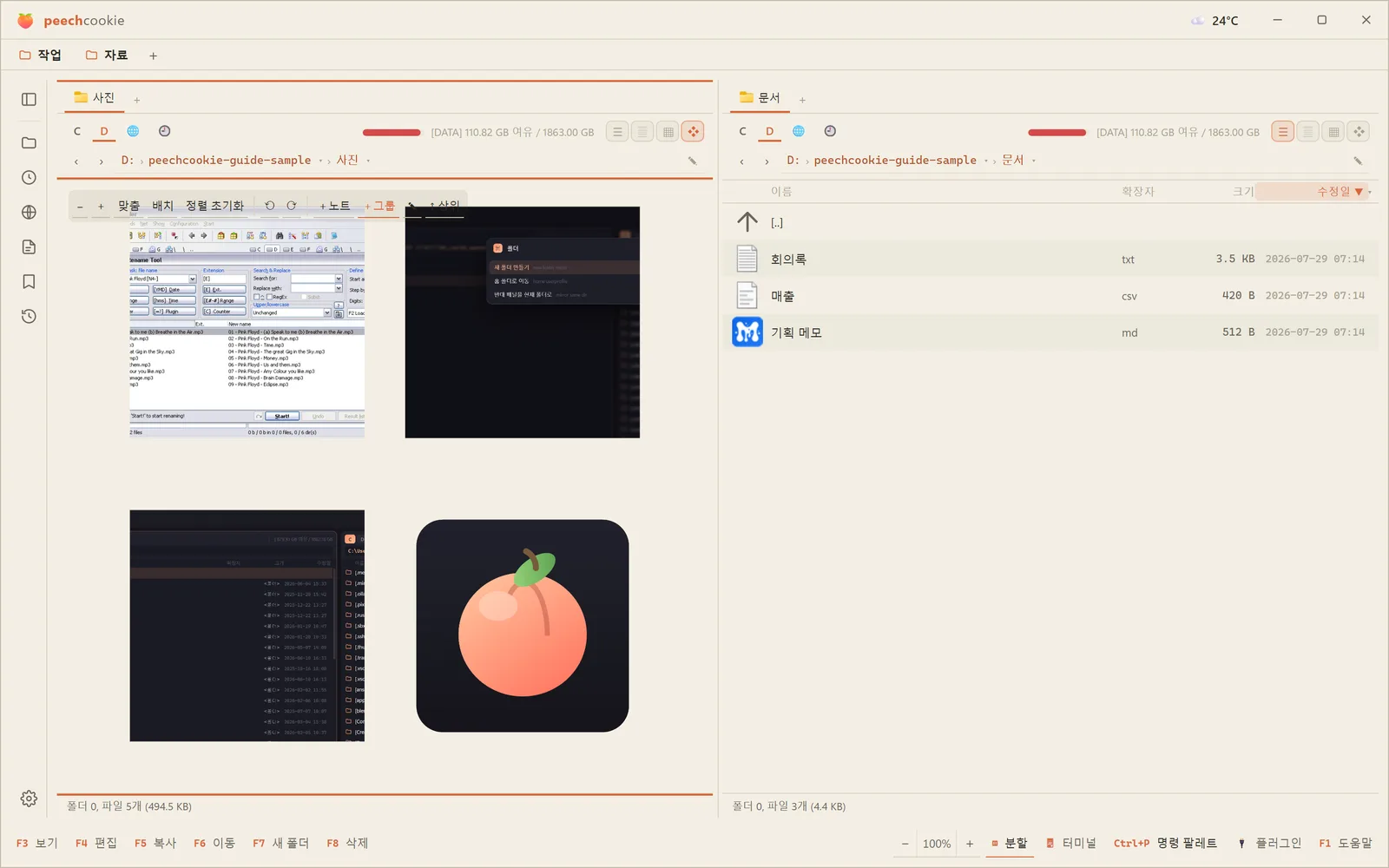The height and width of the screenshot is (868, 1389).
Task: Open bookmarks icon in the sidebar
Action: pos(29,281)
